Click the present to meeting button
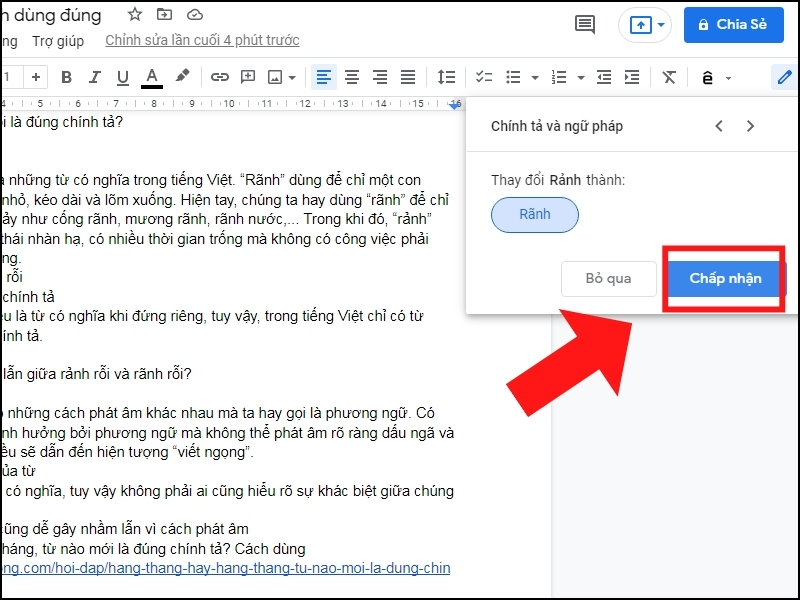800x600 pixels. tap(641, 24)
